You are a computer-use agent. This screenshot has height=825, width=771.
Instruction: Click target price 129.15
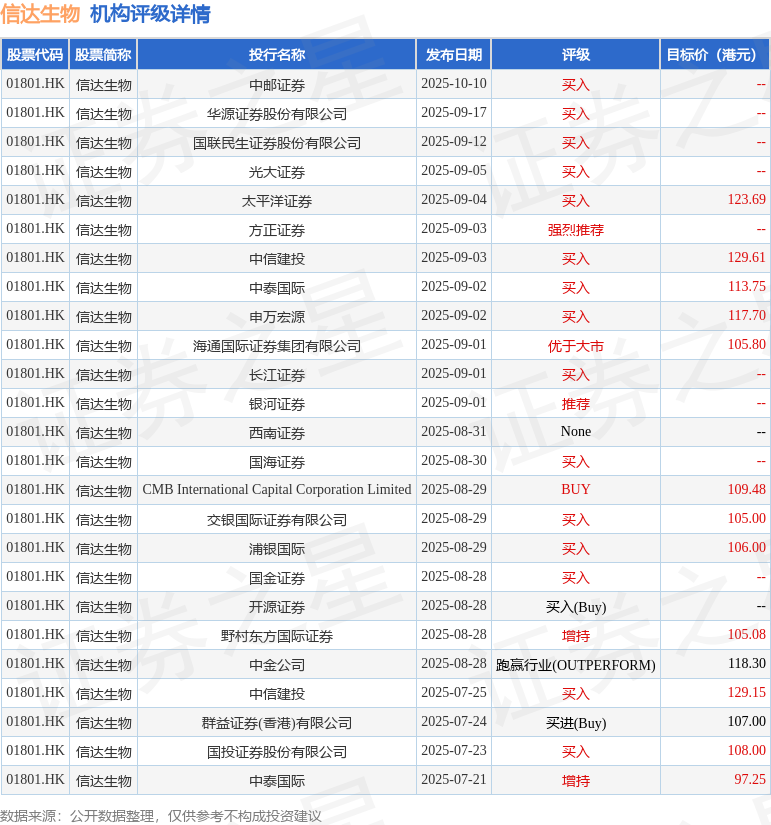[746, 692]
